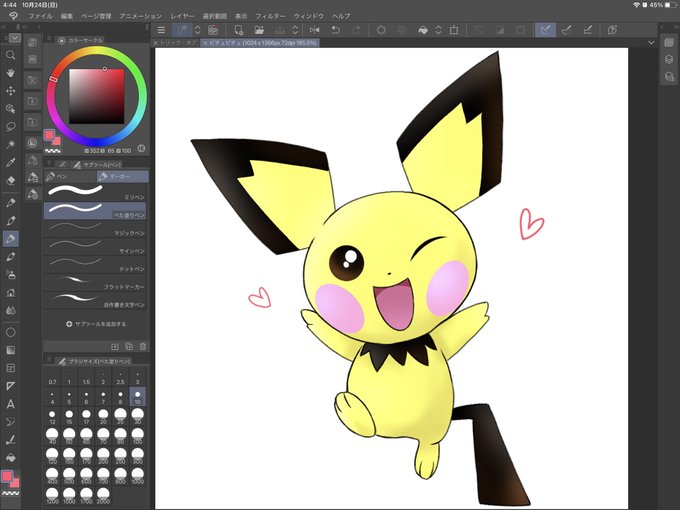The height and width of the screenshot is (510, 680).
Task: Select the Gradient tool
Action: [10, 350]
